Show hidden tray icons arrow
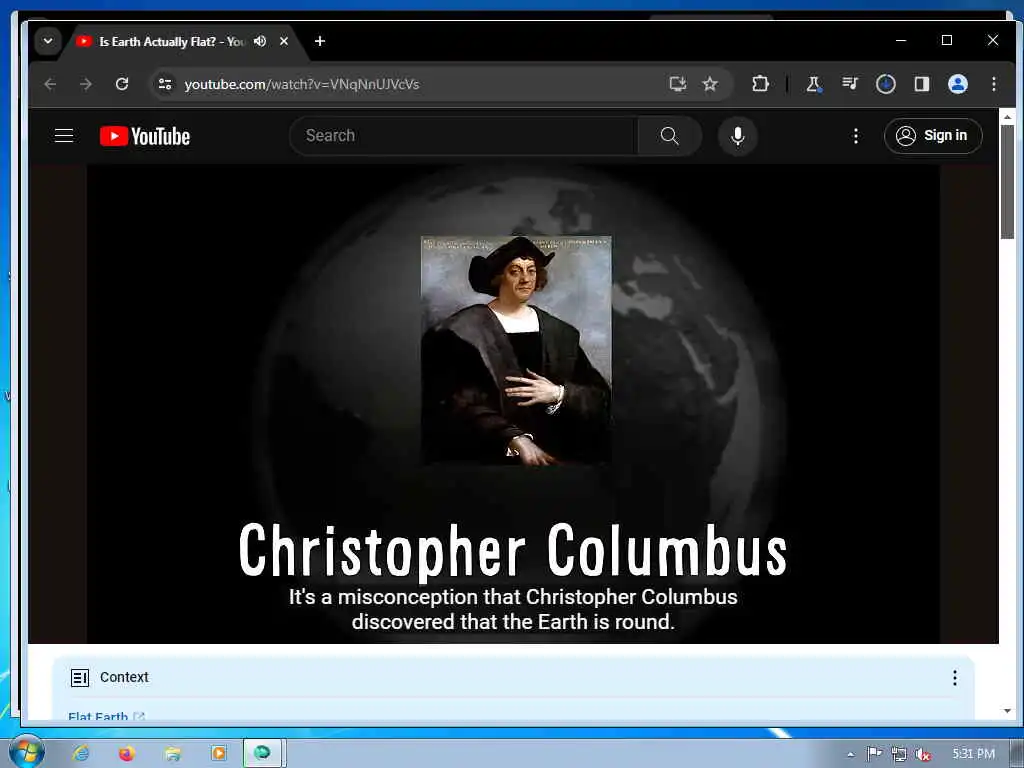 tap(850, 754)
